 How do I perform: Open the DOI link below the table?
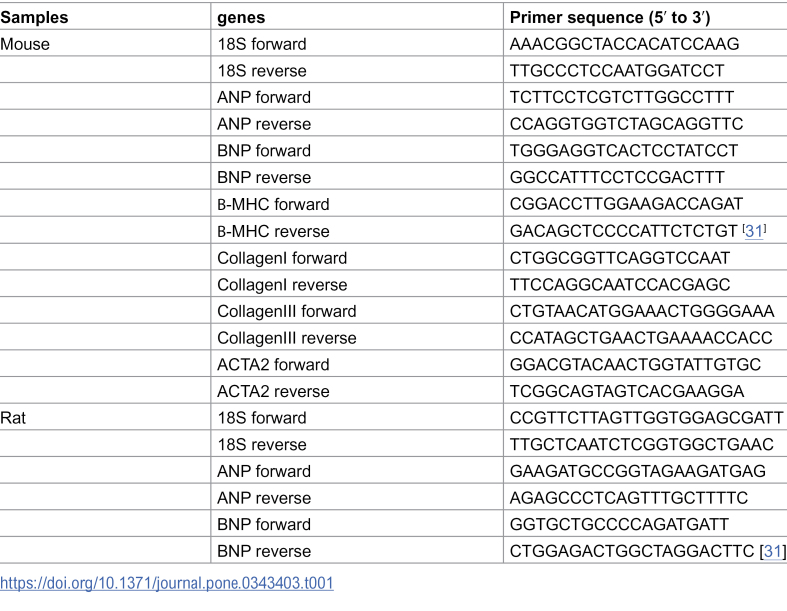pyautogui.click(x=167, y=583)
